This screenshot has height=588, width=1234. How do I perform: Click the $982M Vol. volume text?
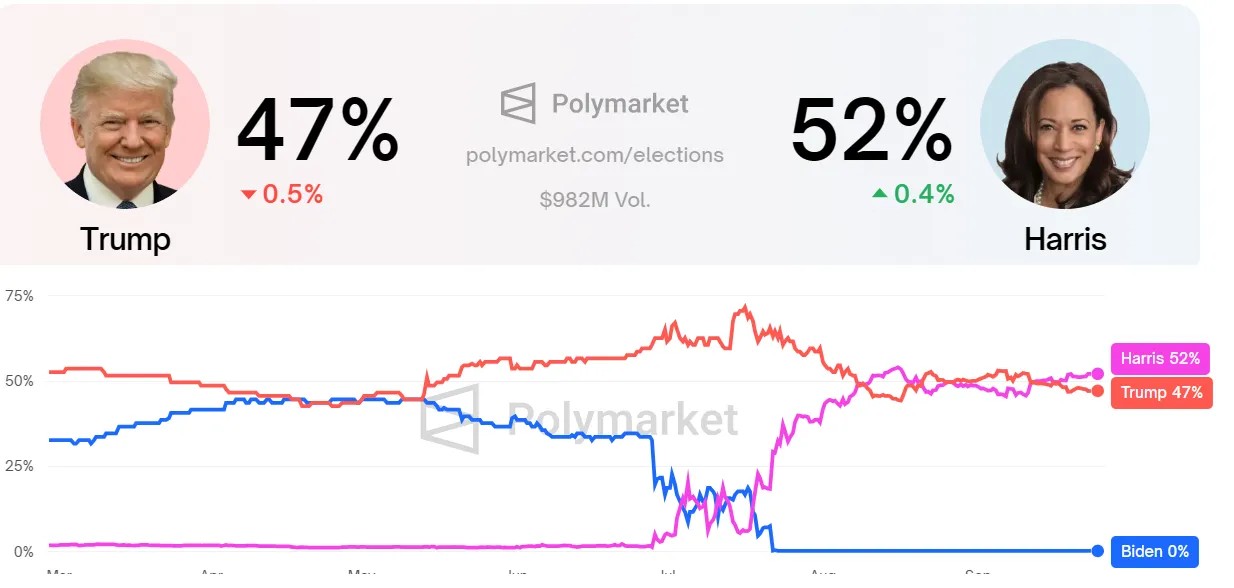(595, 199)
